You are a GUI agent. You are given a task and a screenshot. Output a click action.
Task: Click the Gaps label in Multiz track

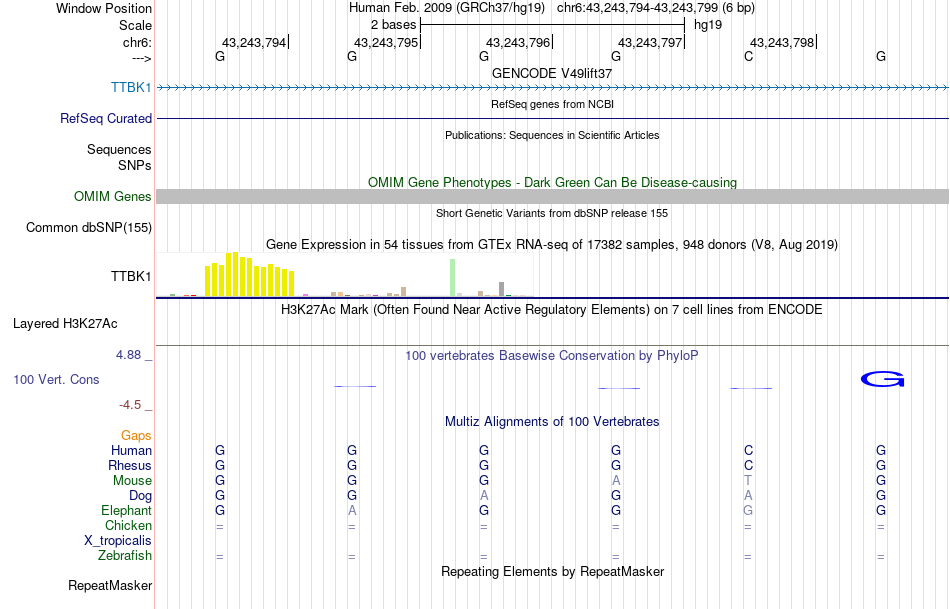tap(136, 436)
